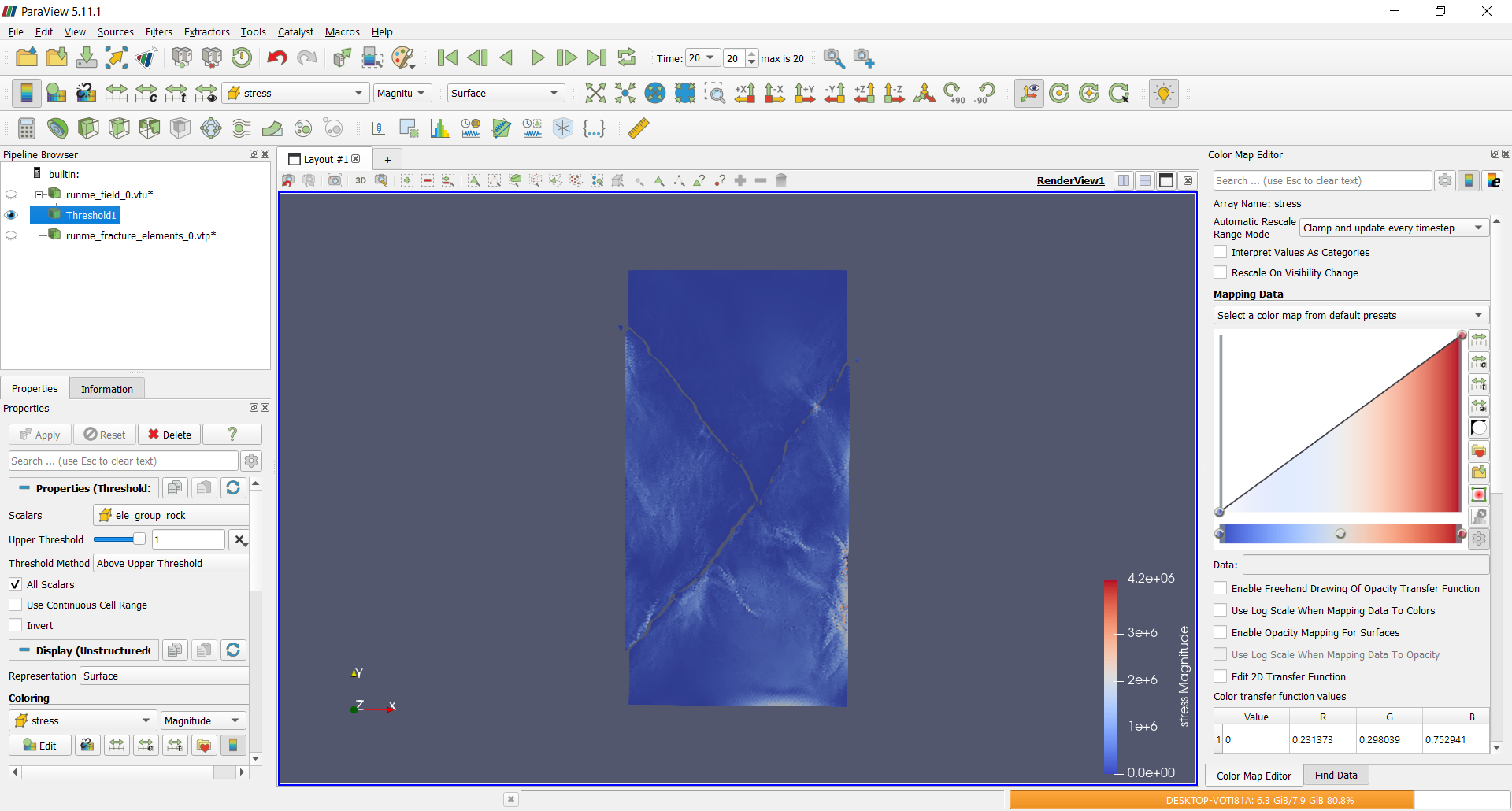
Task: Add new layout tab plus button
Action: [387, 159]
